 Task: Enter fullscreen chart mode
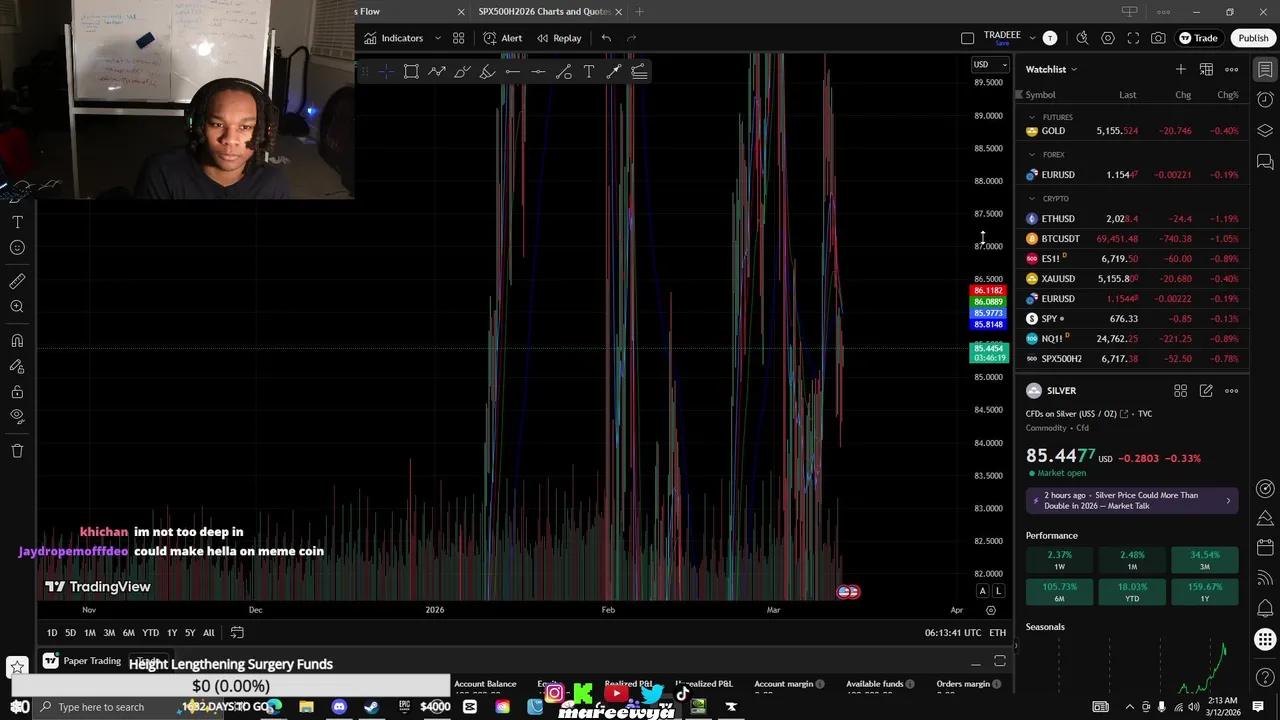click(x=1133, y=38)
